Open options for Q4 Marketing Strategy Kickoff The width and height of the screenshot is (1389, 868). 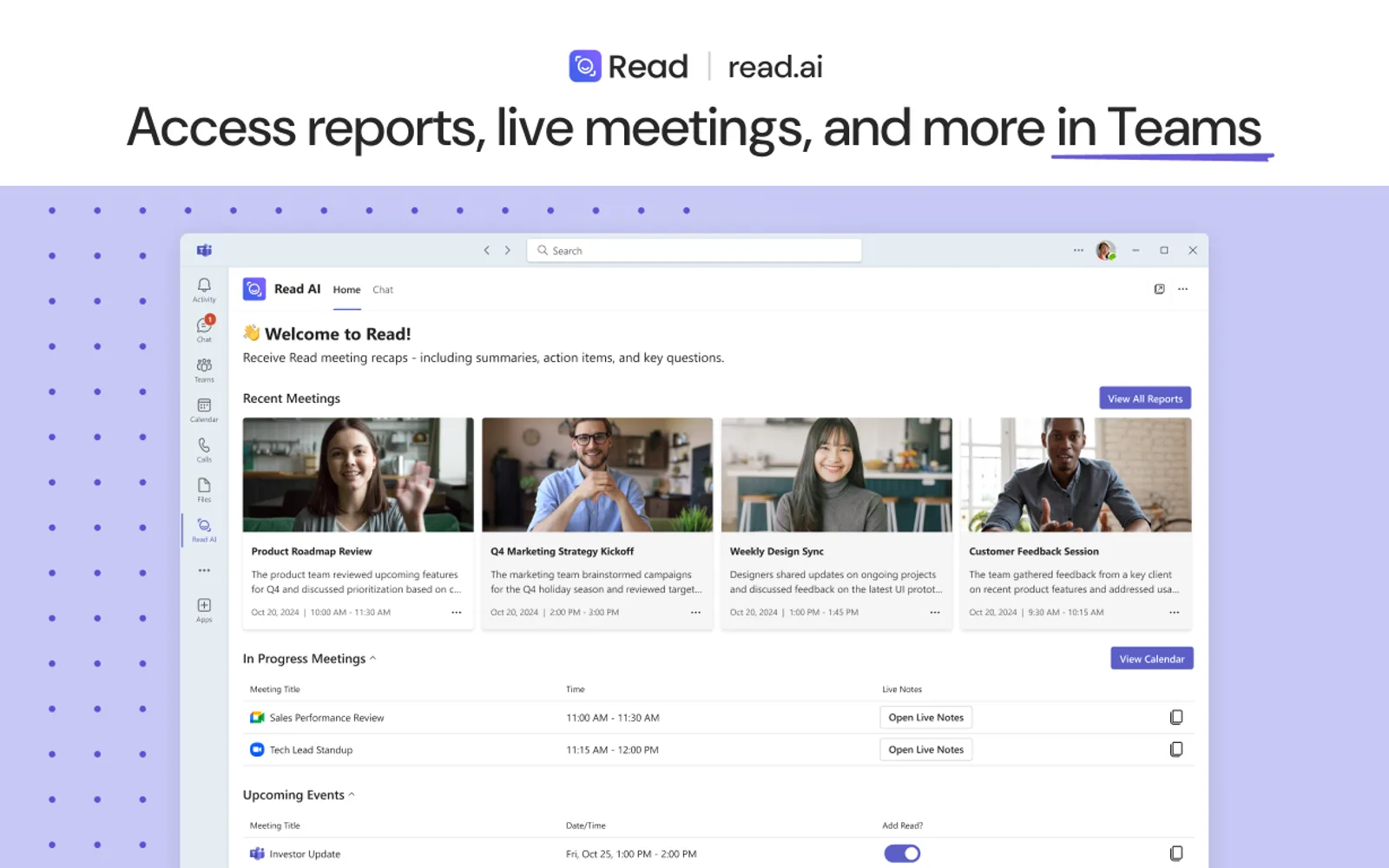click(695, 612)
